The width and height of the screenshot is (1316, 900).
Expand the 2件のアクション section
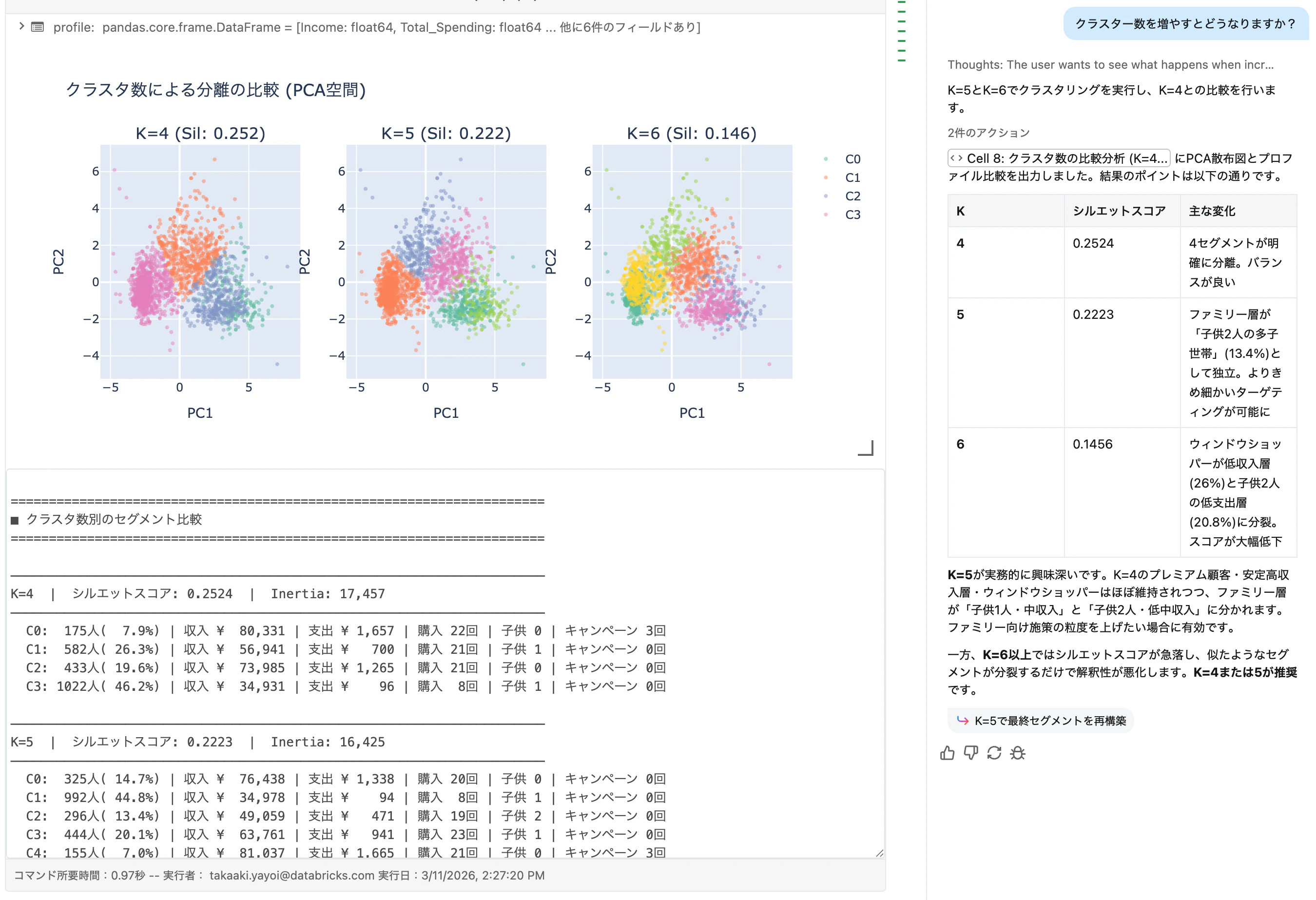coord(988,133)
